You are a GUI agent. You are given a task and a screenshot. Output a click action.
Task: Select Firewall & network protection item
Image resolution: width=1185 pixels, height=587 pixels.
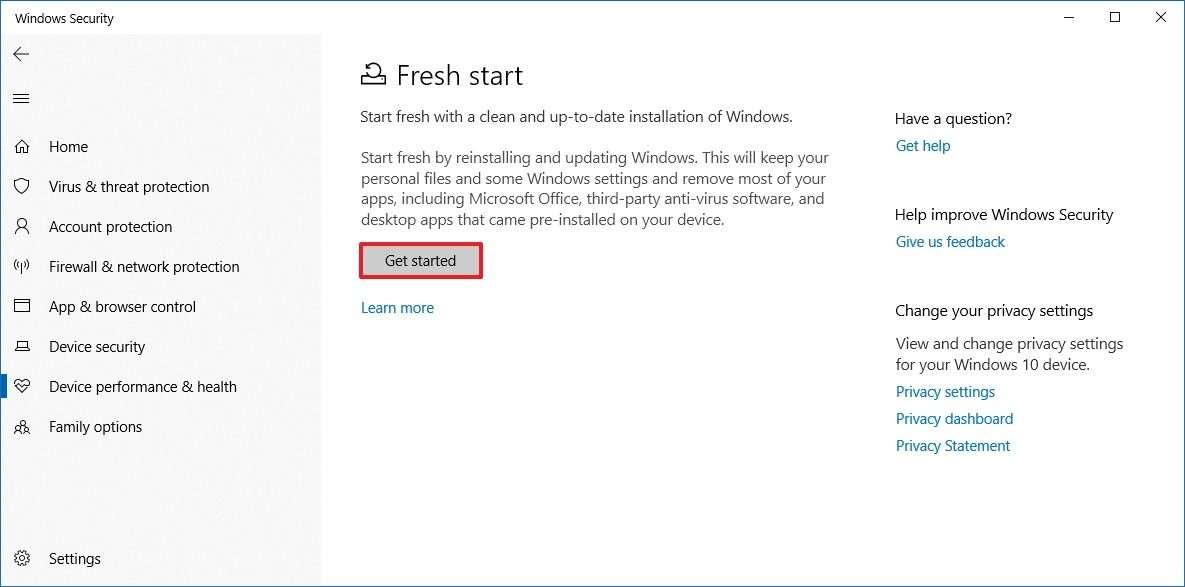pos(144,267)
